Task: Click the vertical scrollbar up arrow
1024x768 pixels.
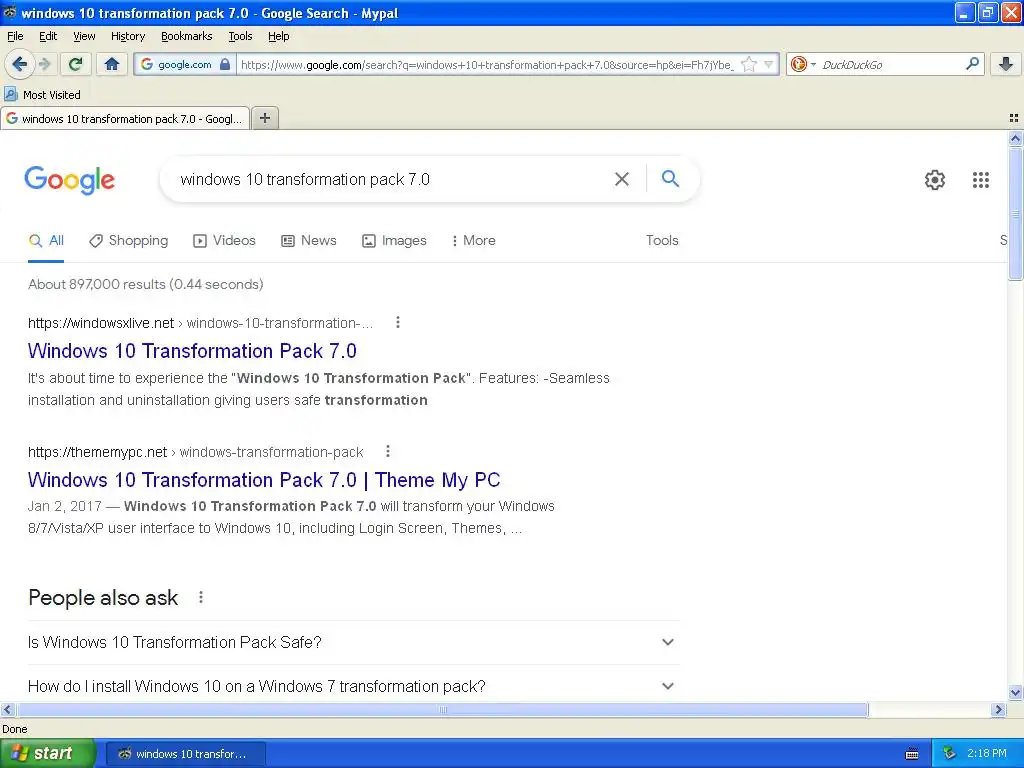Action: pyautogui.click(x=1015, y=138)
